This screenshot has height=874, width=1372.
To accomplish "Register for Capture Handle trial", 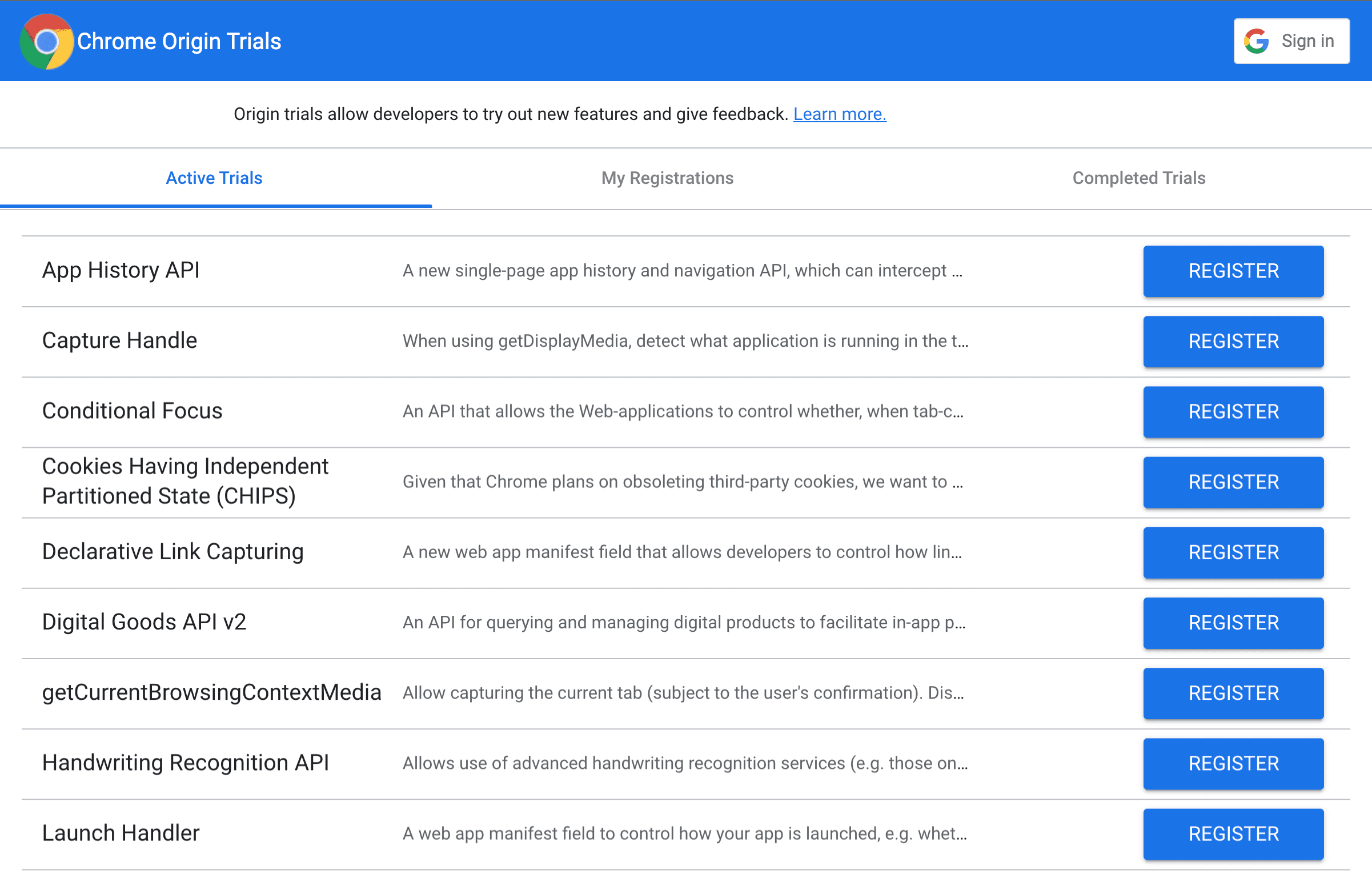I will pyautogui.click(x=1232, y=341).
